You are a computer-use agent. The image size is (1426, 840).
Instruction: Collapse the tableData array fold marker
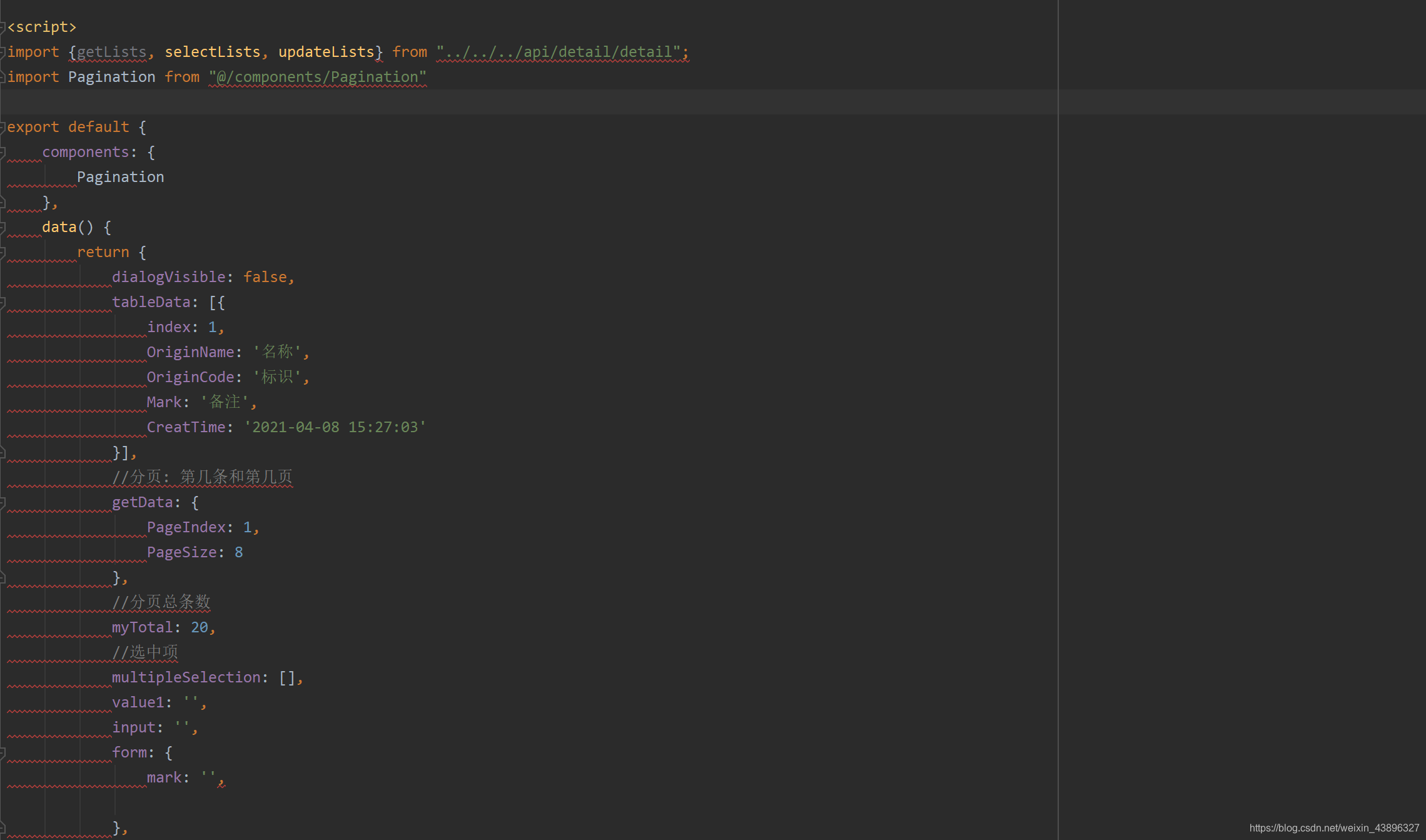tap(3, 302)
